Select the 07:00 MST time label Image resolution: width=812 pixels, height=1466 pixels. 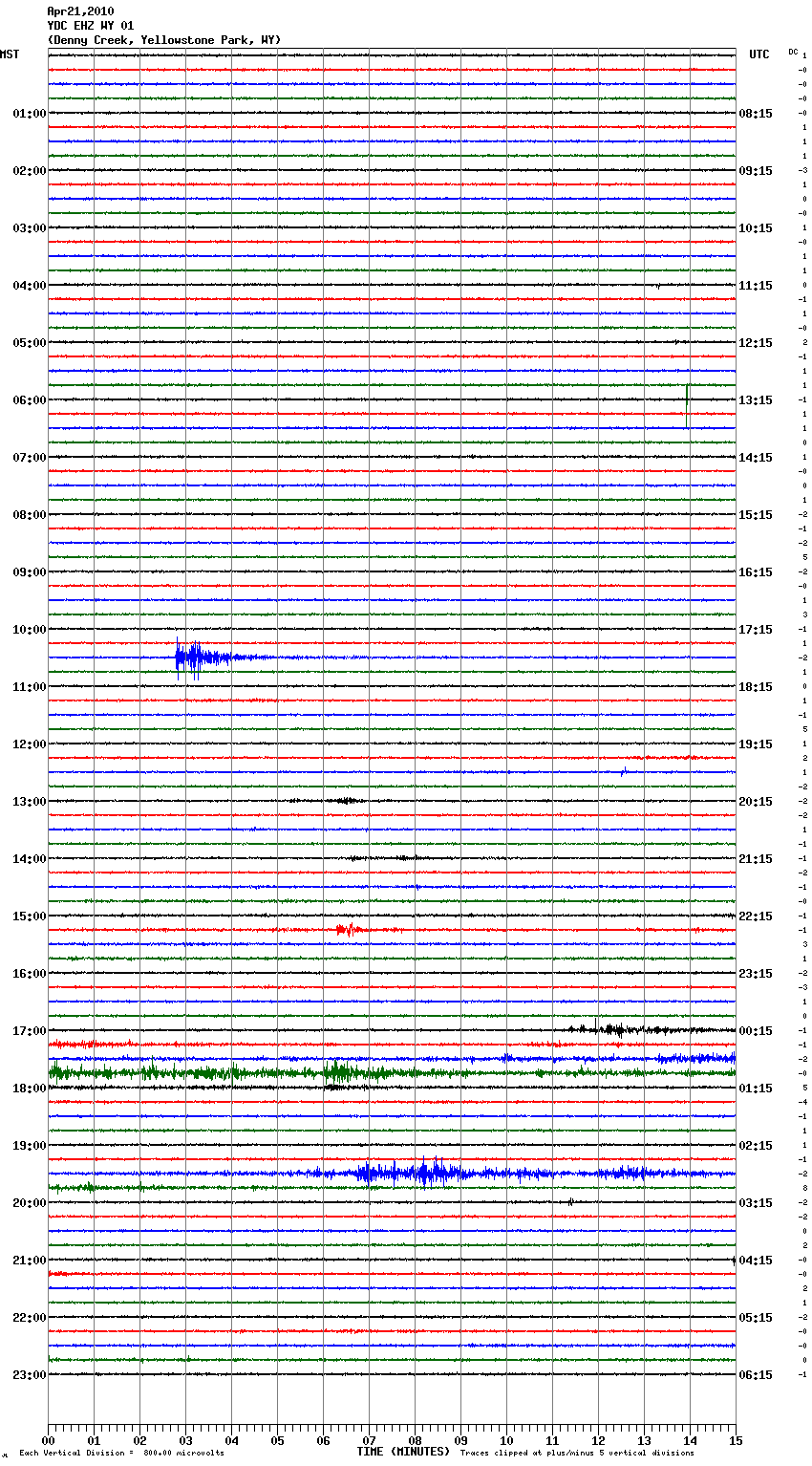pos(29,458)
